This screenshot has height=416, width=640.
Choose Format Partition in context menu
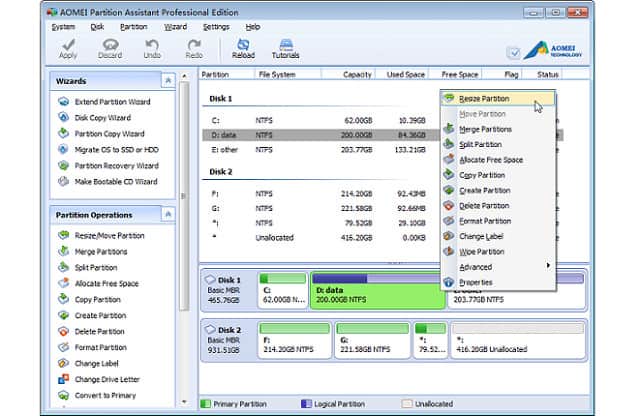[x=498, y=221]
